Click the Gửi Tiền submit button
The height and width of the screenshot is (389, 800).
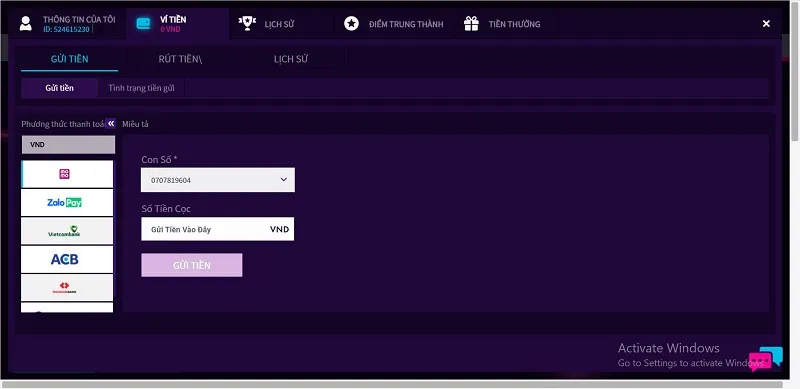click(192, 265)
